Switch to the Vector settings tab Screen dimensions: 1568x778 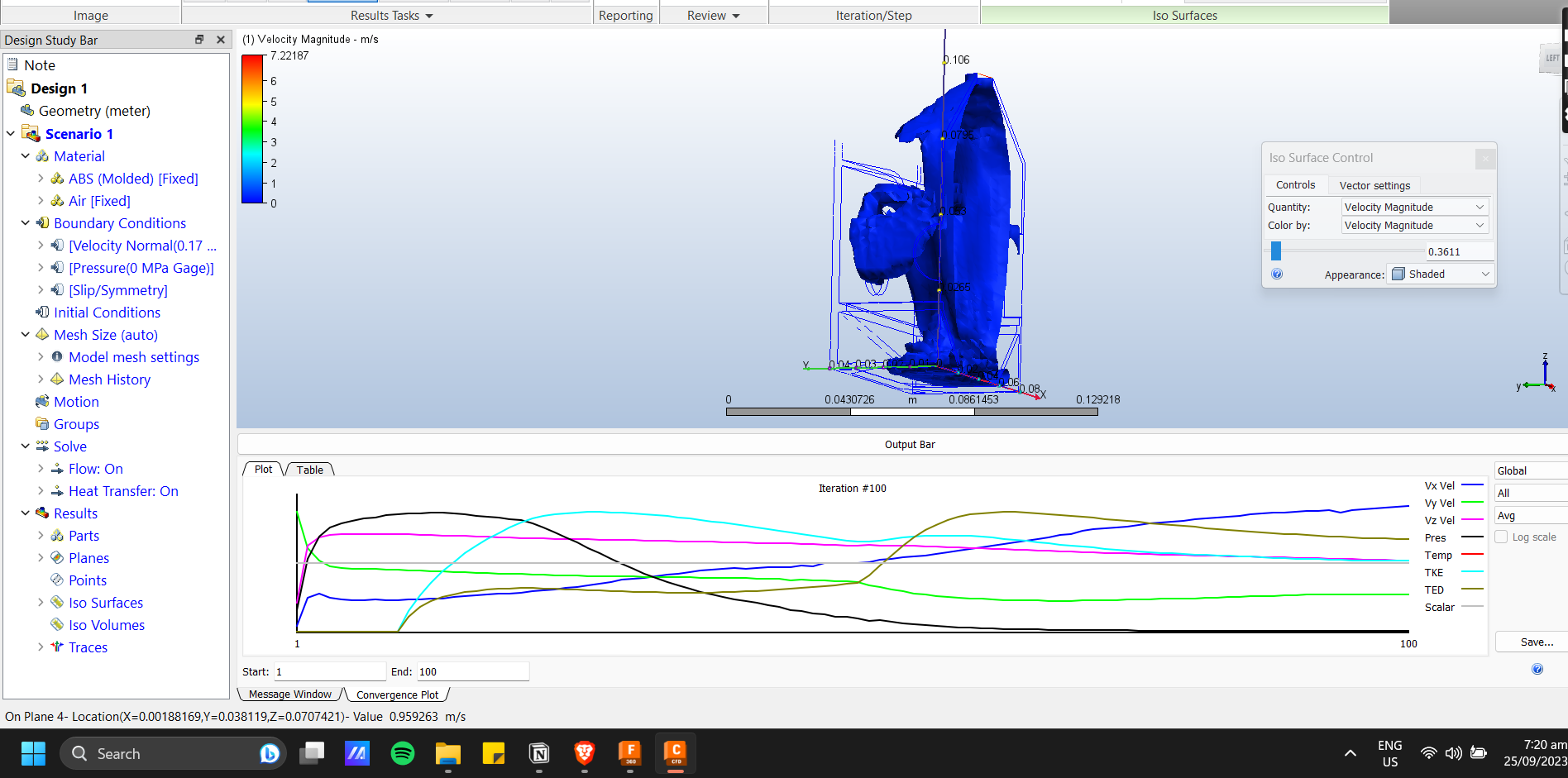tap(1374, 185)
